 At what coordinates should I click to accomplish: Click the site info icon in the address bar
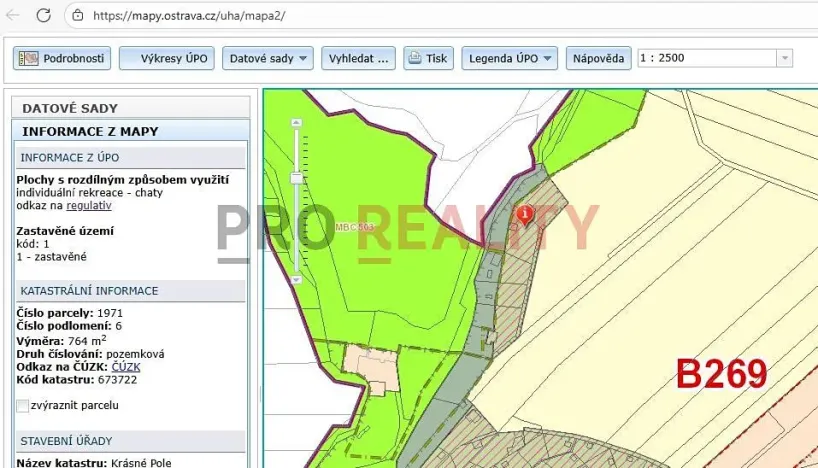click(78, 15)
